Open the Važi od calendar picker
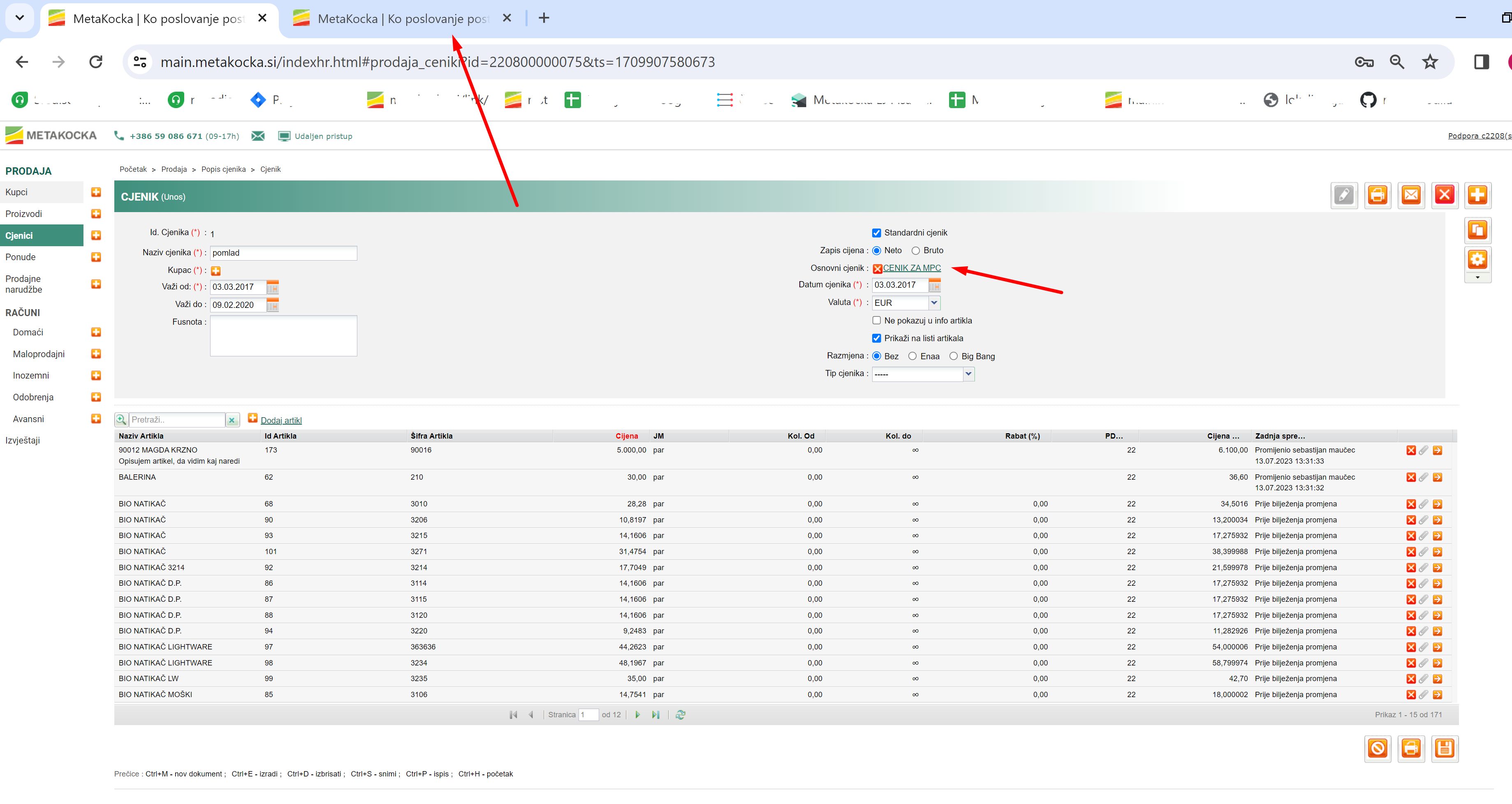The image size is (1512, 804). 272,287
